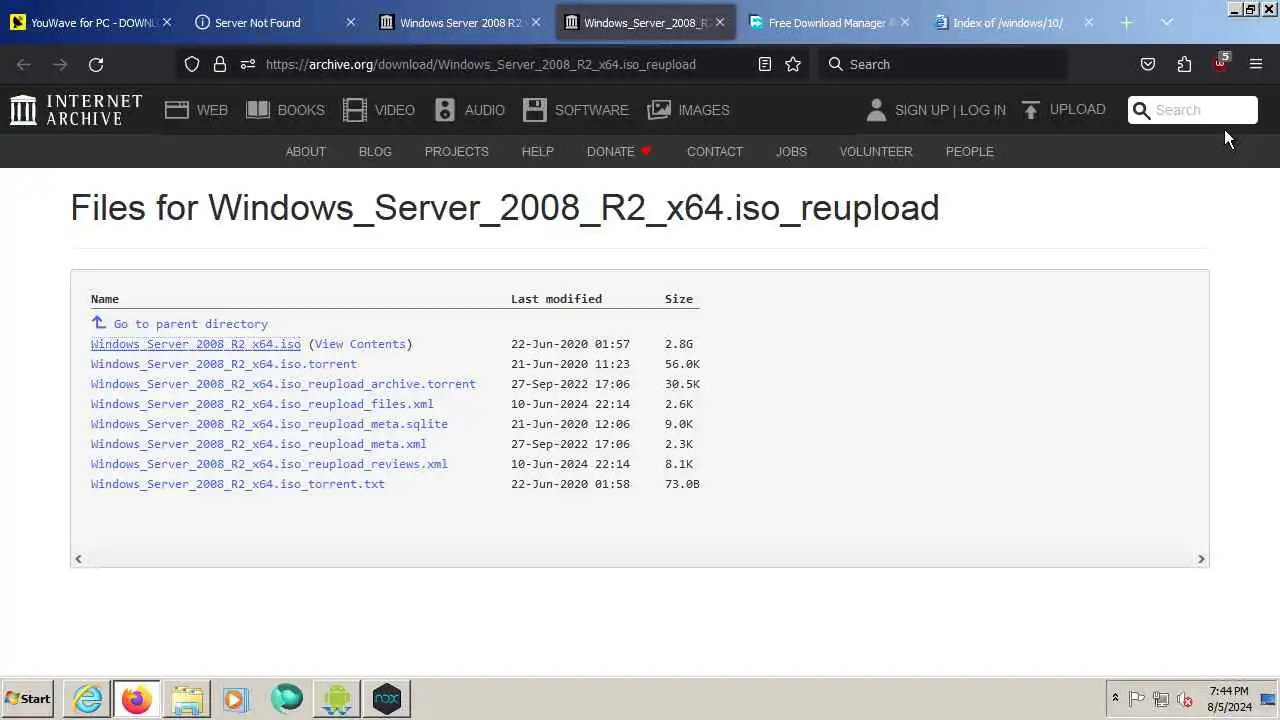Click the Internet Archive logo
Screen dimensions: 1280x720
point(76,110)
